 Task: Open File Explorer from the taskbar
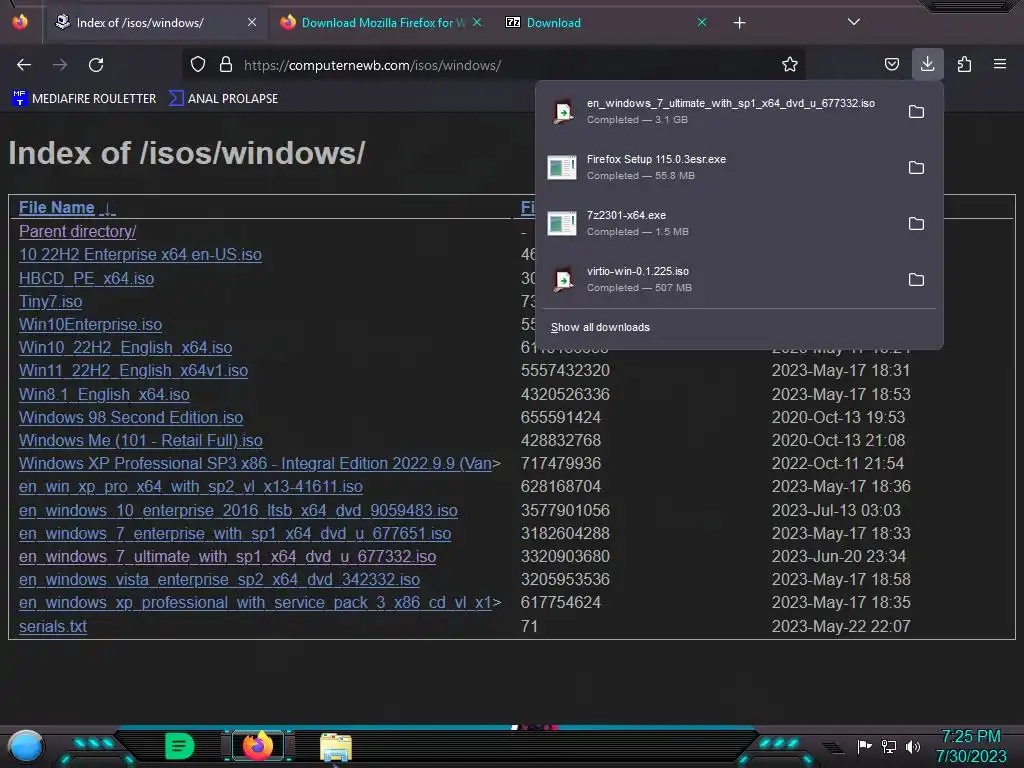tap(336, 746)
